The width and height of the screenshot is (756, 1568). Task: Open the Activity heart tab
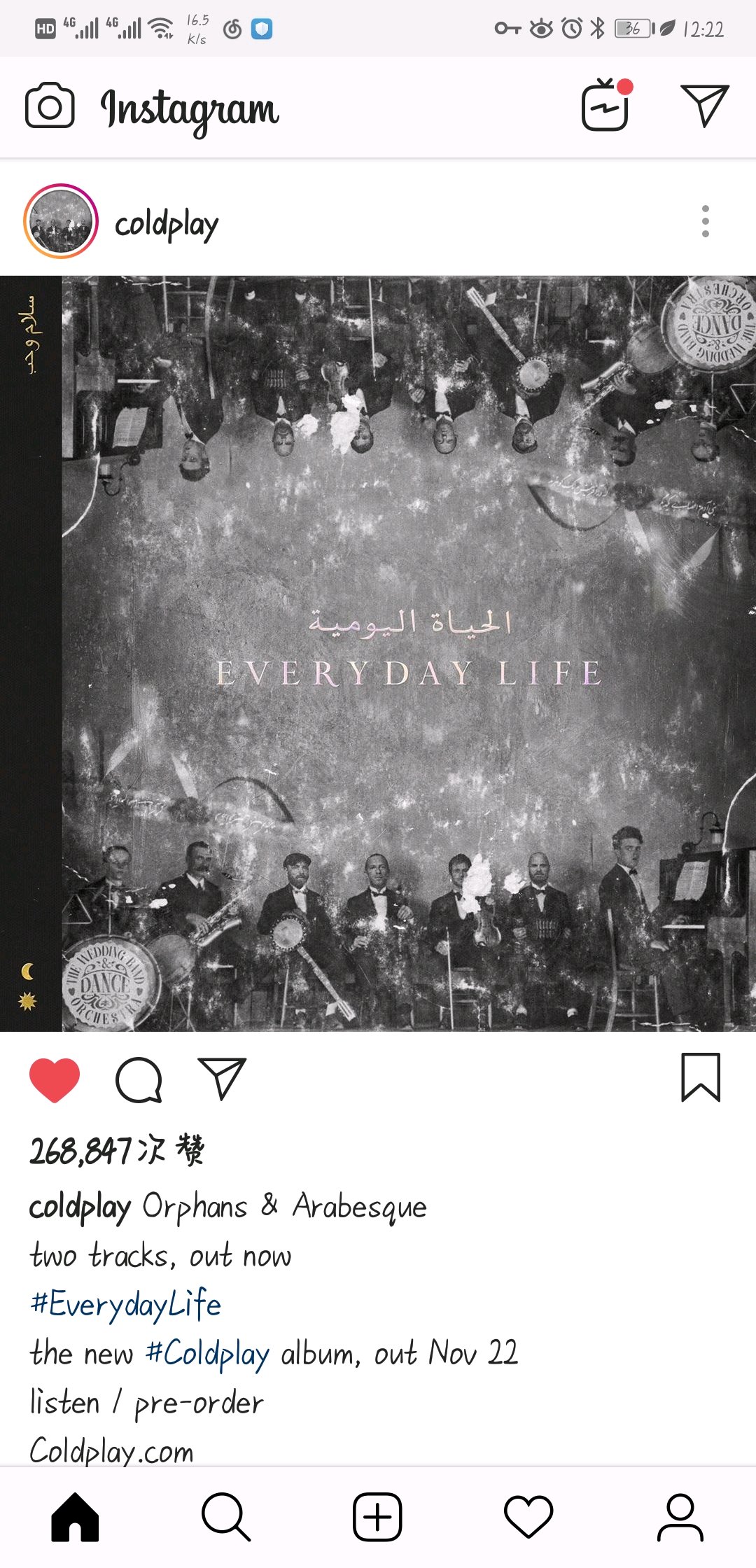point(528,1517)
